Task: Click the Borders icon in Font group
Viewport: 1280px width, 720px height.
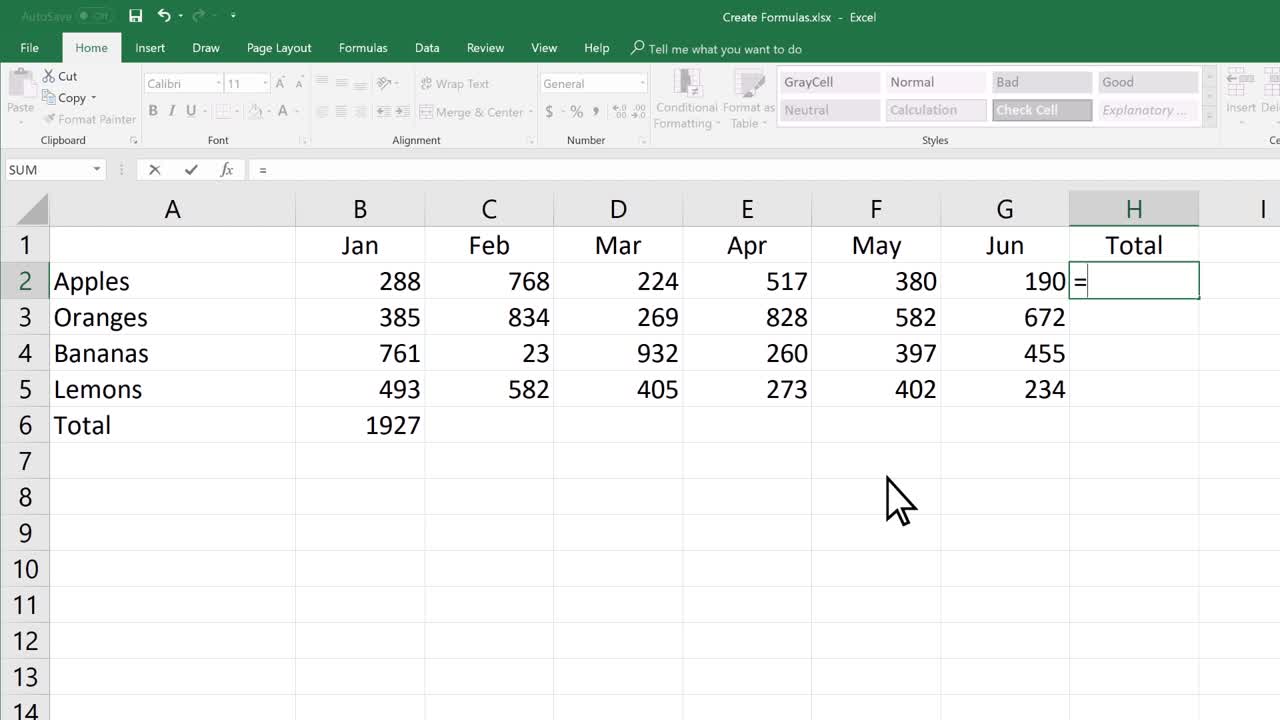Action: pyautogui.click(x=225, y=111)
